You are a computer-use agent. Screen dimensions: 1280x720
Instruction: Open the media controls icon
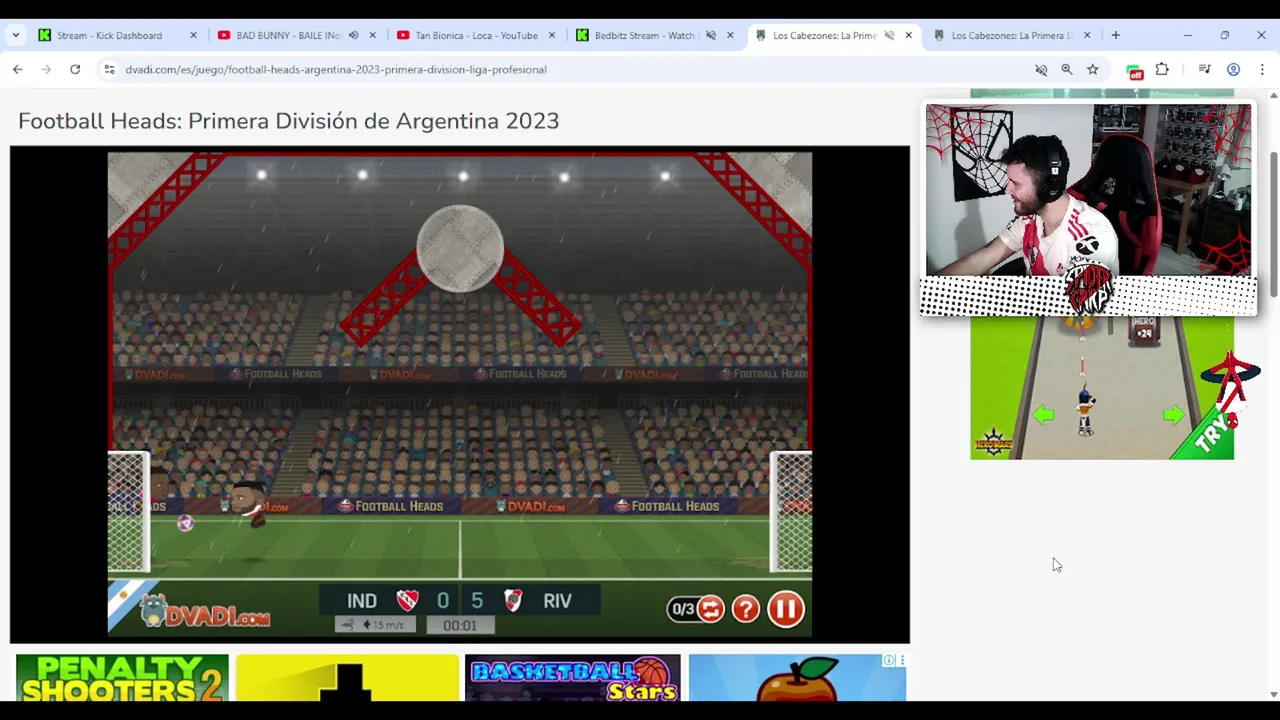tap(1205, 69)
